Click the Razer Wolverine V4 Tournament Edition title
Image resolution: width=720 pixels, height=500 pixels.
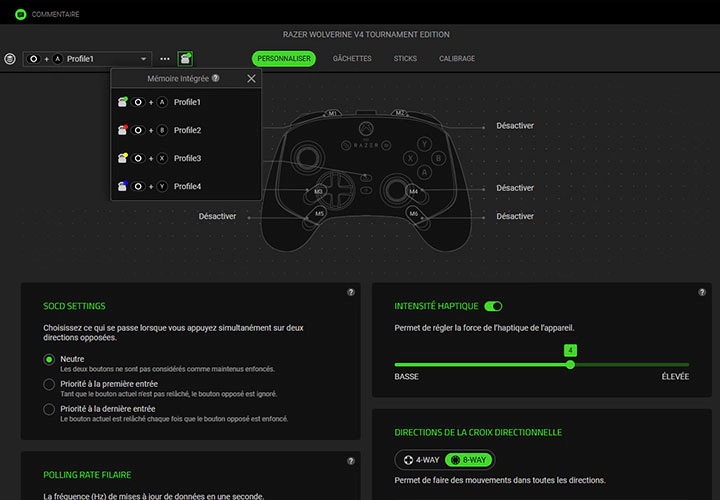366,34
